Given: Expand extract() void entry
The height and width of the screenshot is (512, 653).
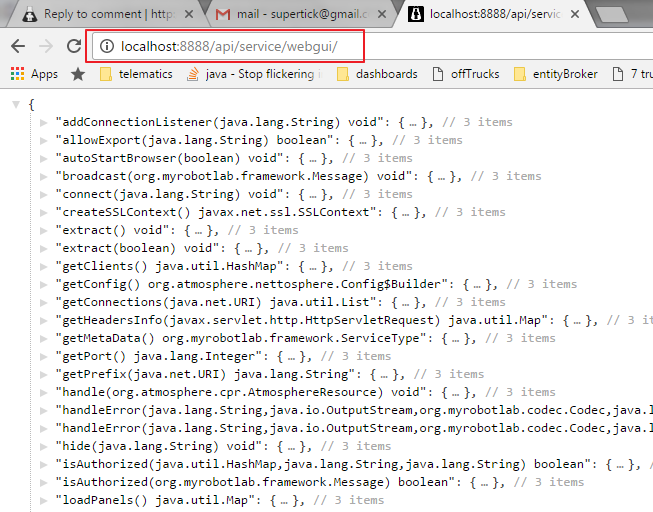Looking at the screenshot, I should click(x=43, y=230).
